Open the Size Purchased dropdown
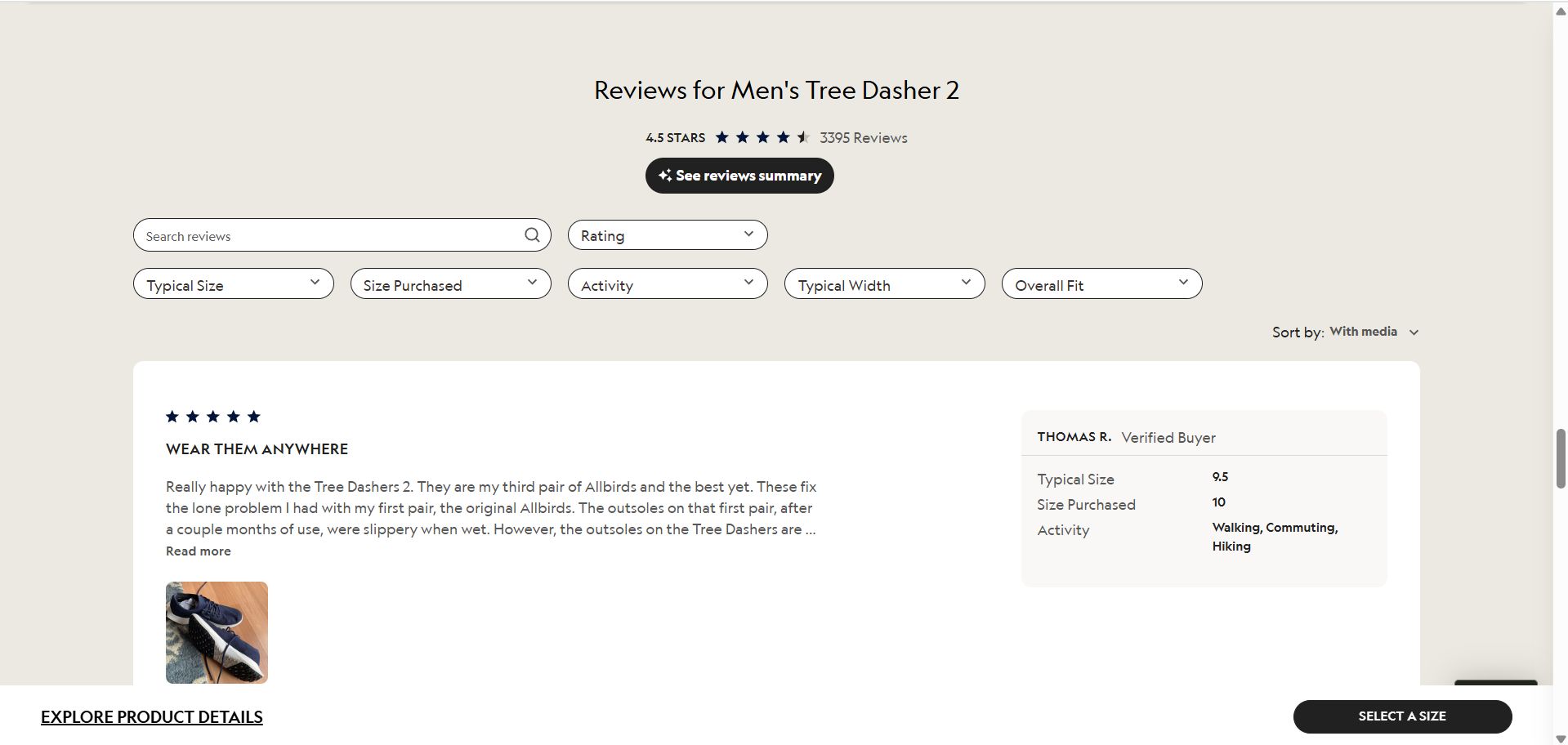 coord(451,284)
